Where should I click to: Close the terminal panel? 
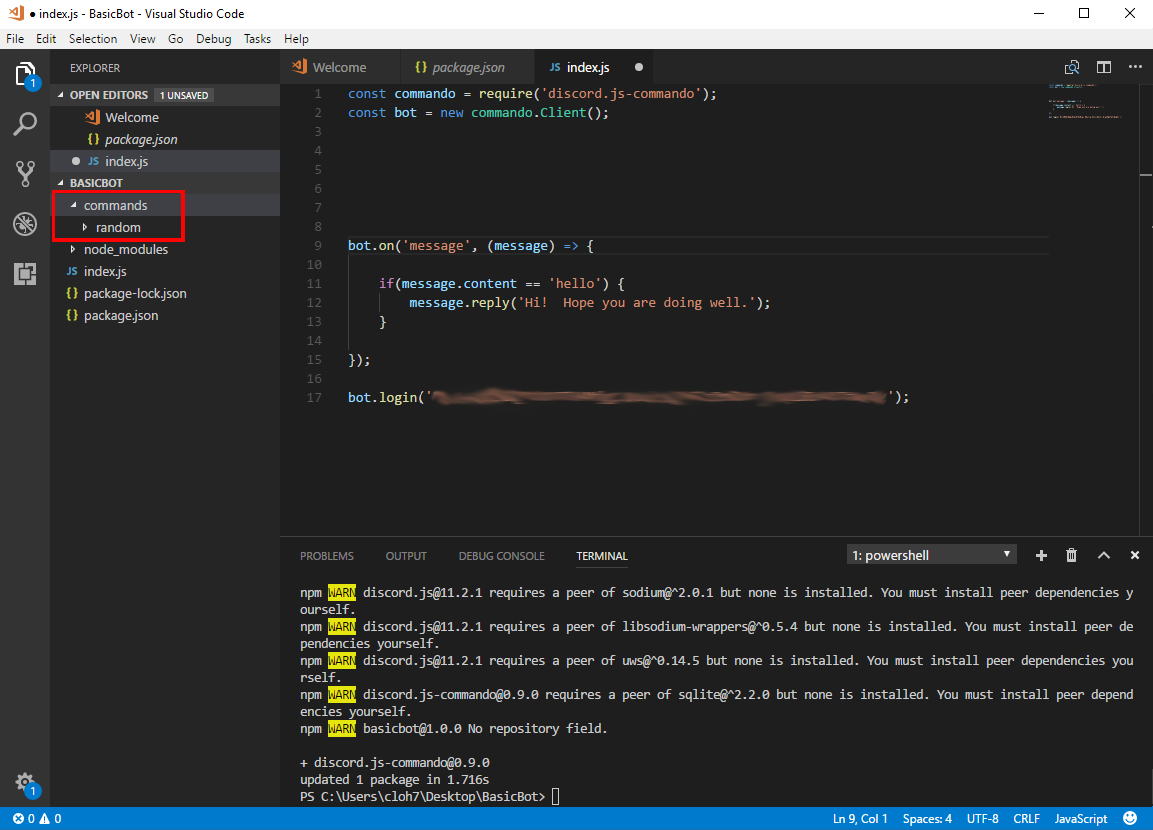(x=1135, y=556)
